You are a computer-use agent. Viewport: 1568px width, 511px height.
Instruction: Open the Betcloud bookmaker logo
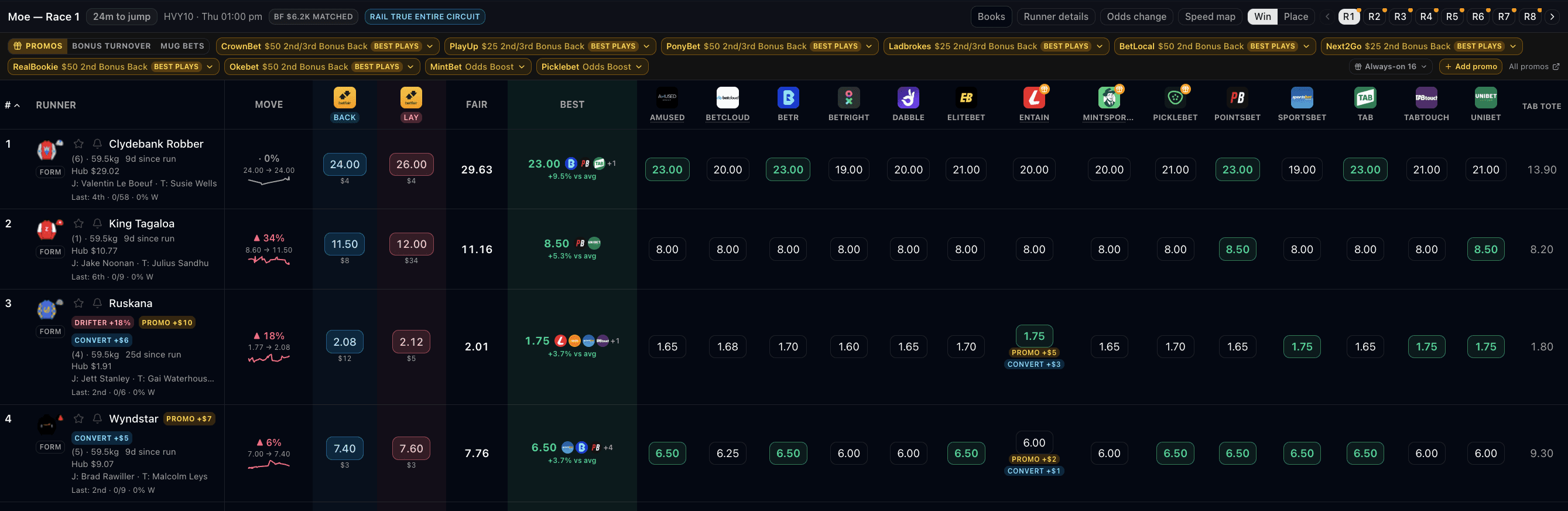(727, 97)
